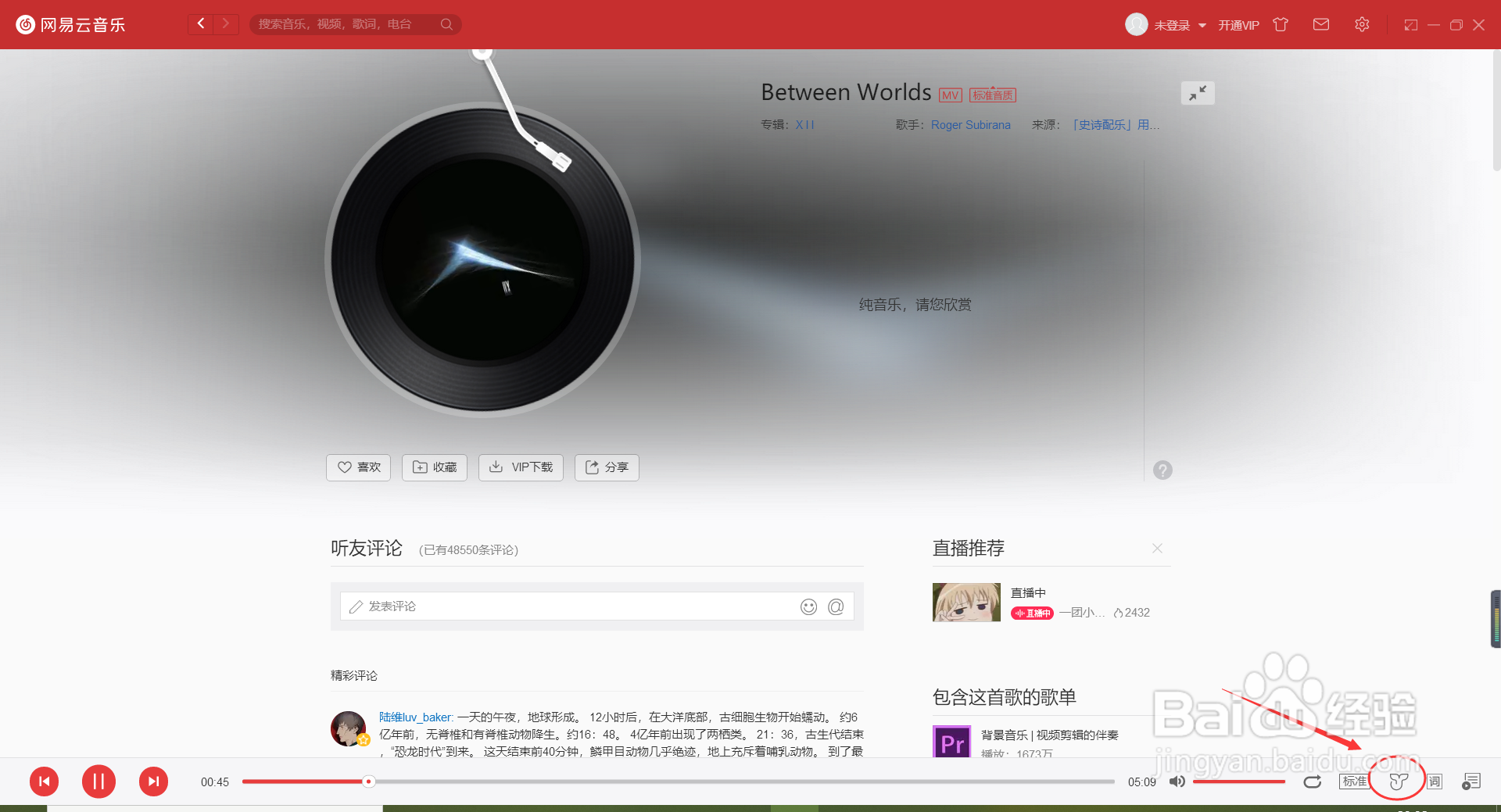The height and width of the screenshot is (812, 1501).
Task: Skip to the next track
Action: coord(153,782)
